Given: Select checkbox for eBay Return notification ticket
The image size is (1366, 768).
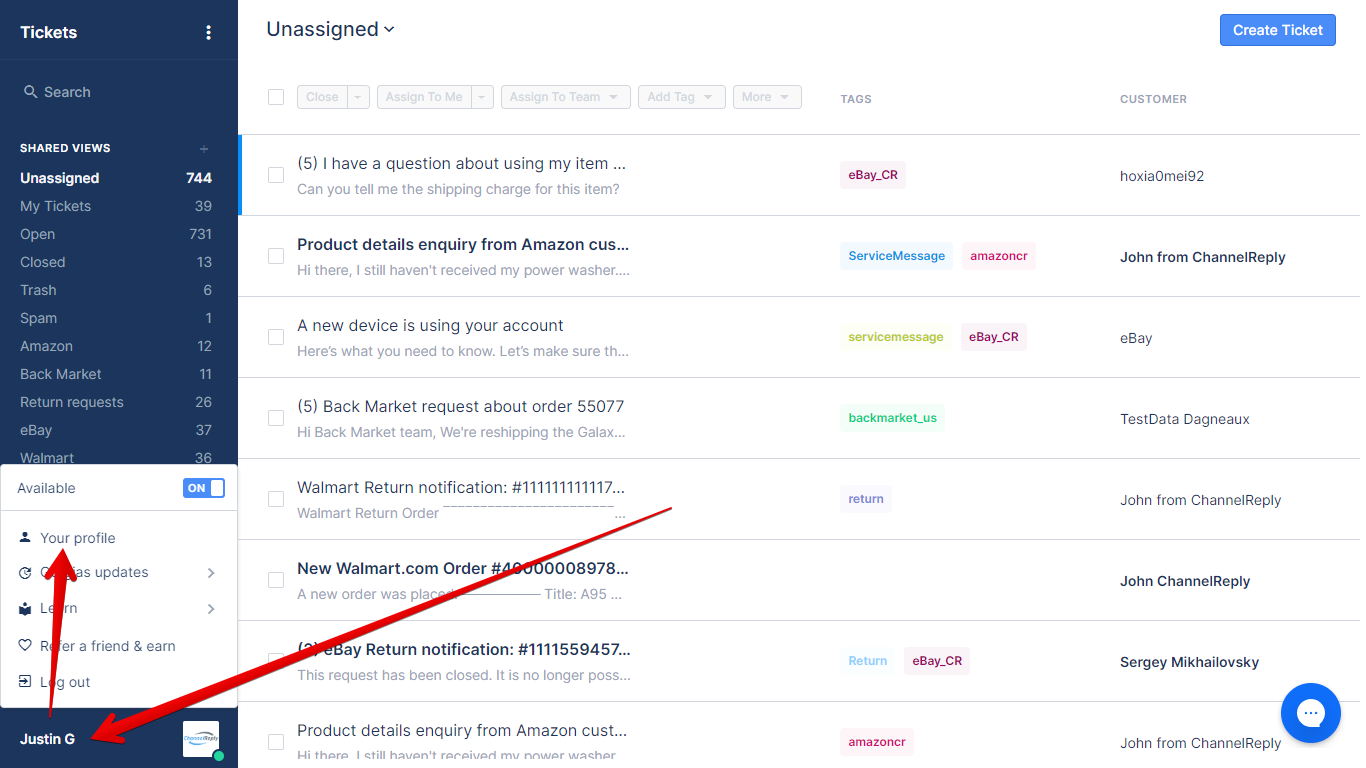Looking at the screenshot, I should tap(276, 661).
